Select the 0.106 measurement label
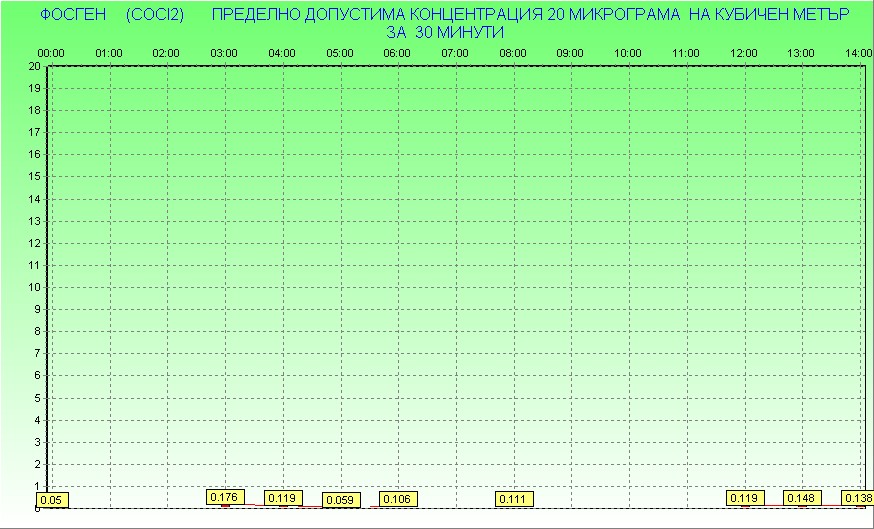The width and height of the screenshot is (874, 529). 397,498
